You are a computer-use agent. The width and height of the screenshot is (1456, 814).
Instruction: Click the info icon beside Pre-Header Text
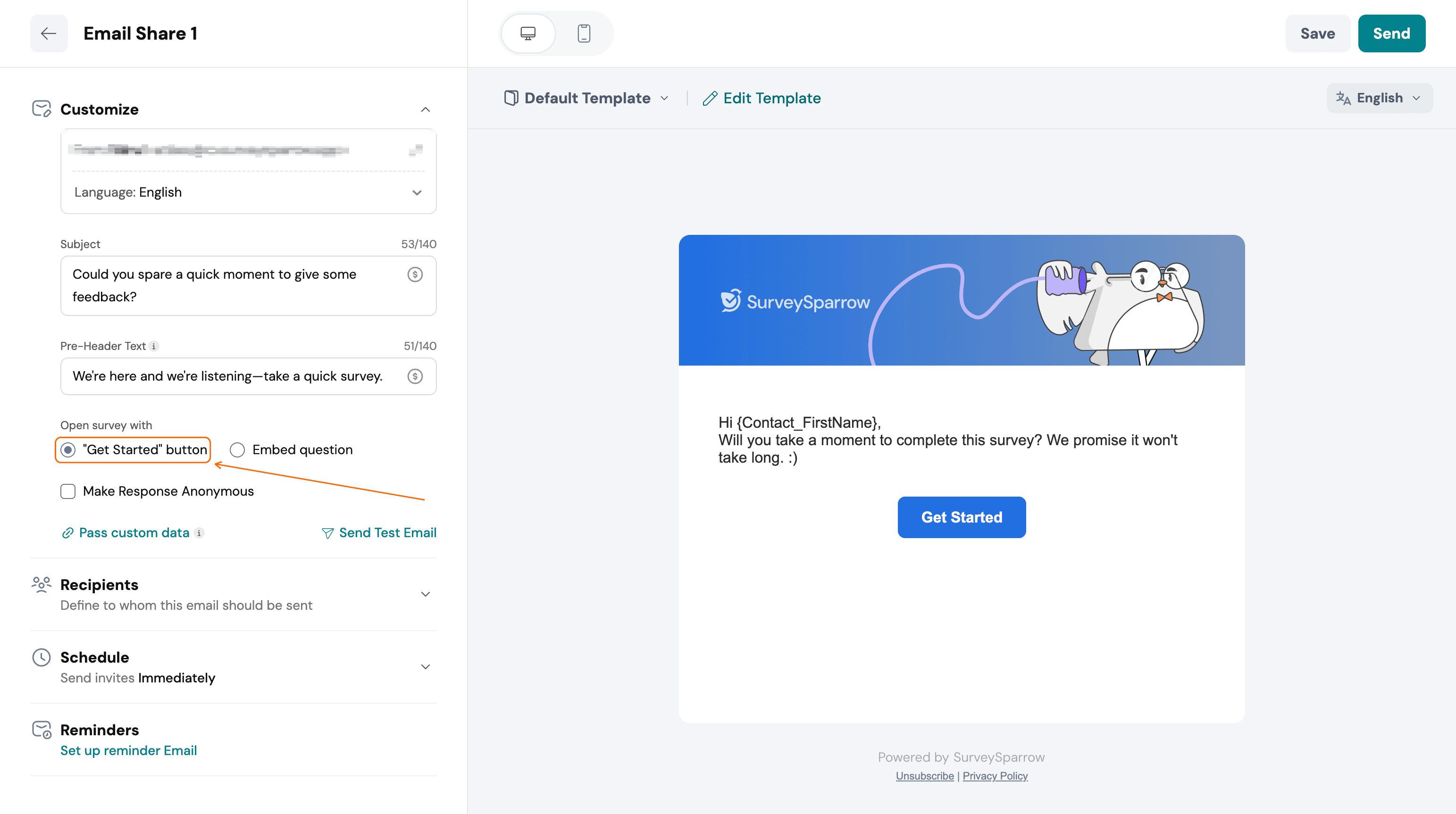(154, 346)
